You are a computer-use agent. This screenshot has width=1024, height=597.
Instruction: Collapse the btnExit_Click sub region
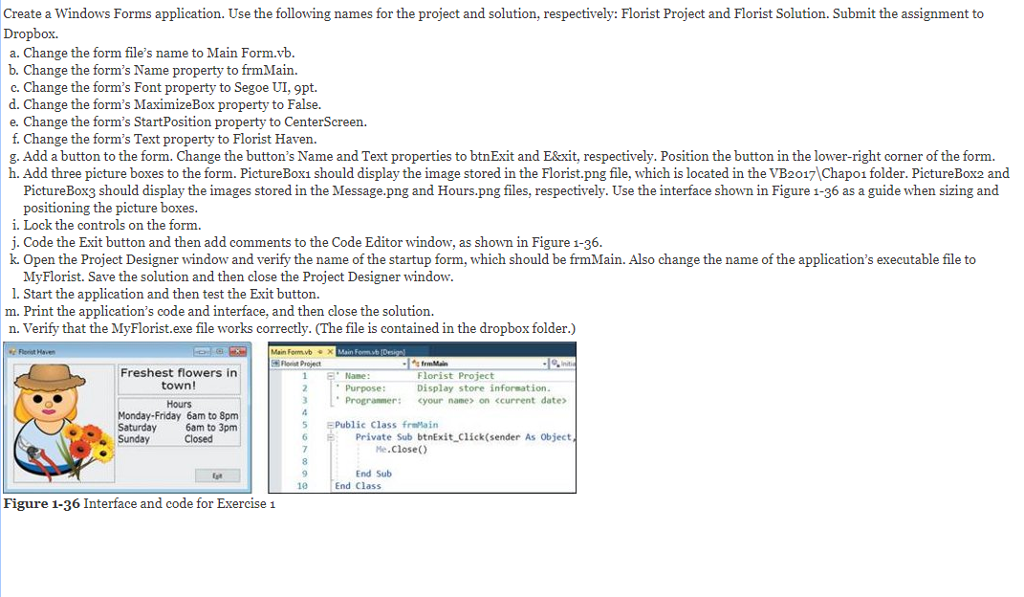tap(330, 437)
